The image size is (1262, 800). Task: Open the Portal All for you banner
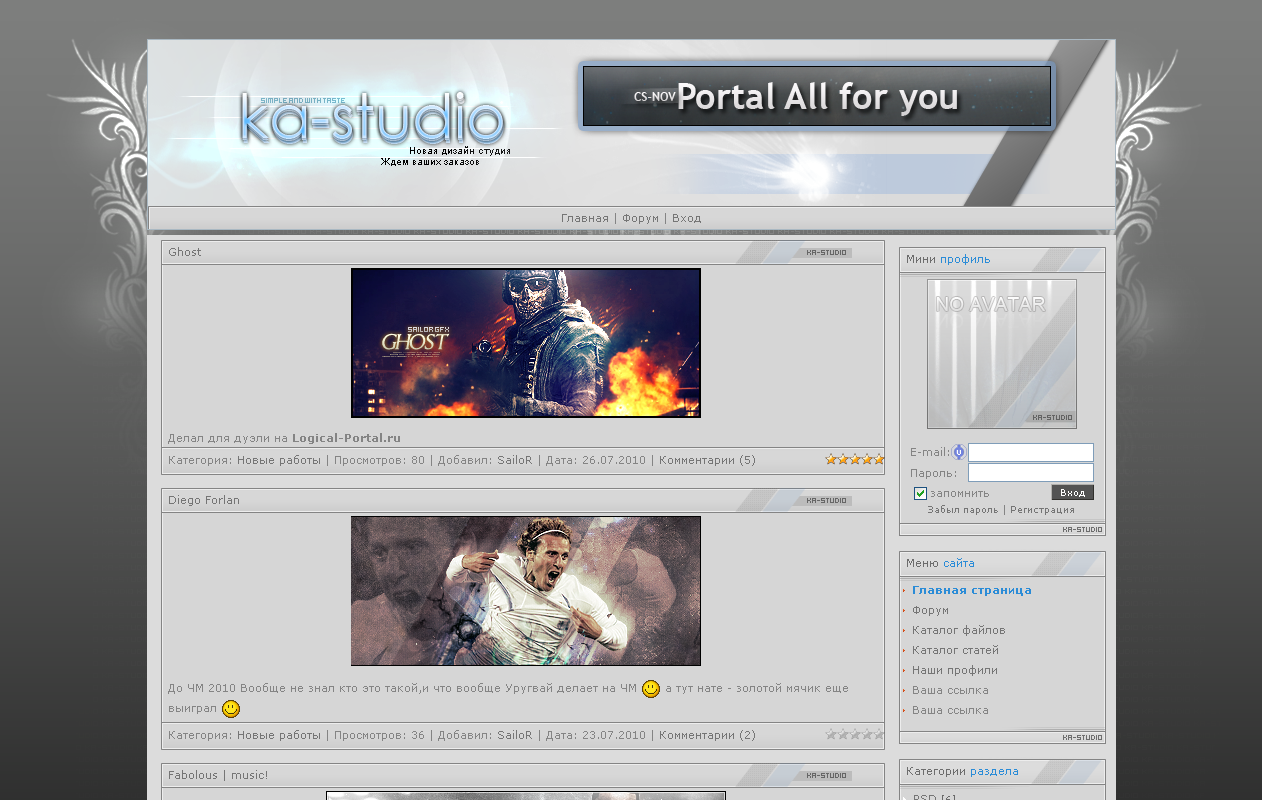[816, 97]
